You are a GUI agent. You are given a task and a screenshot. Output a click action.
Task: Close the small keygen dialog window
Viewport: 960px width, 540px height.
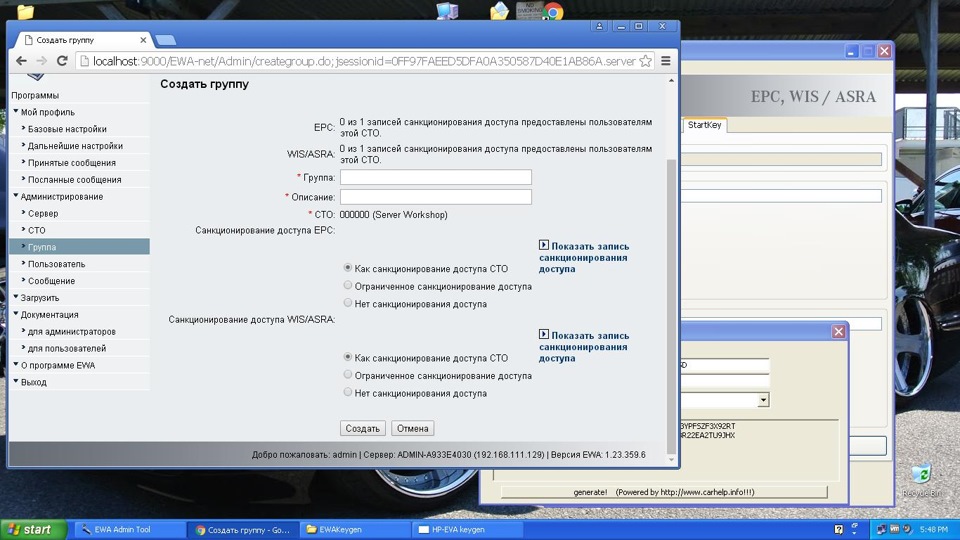coord(838,331)
